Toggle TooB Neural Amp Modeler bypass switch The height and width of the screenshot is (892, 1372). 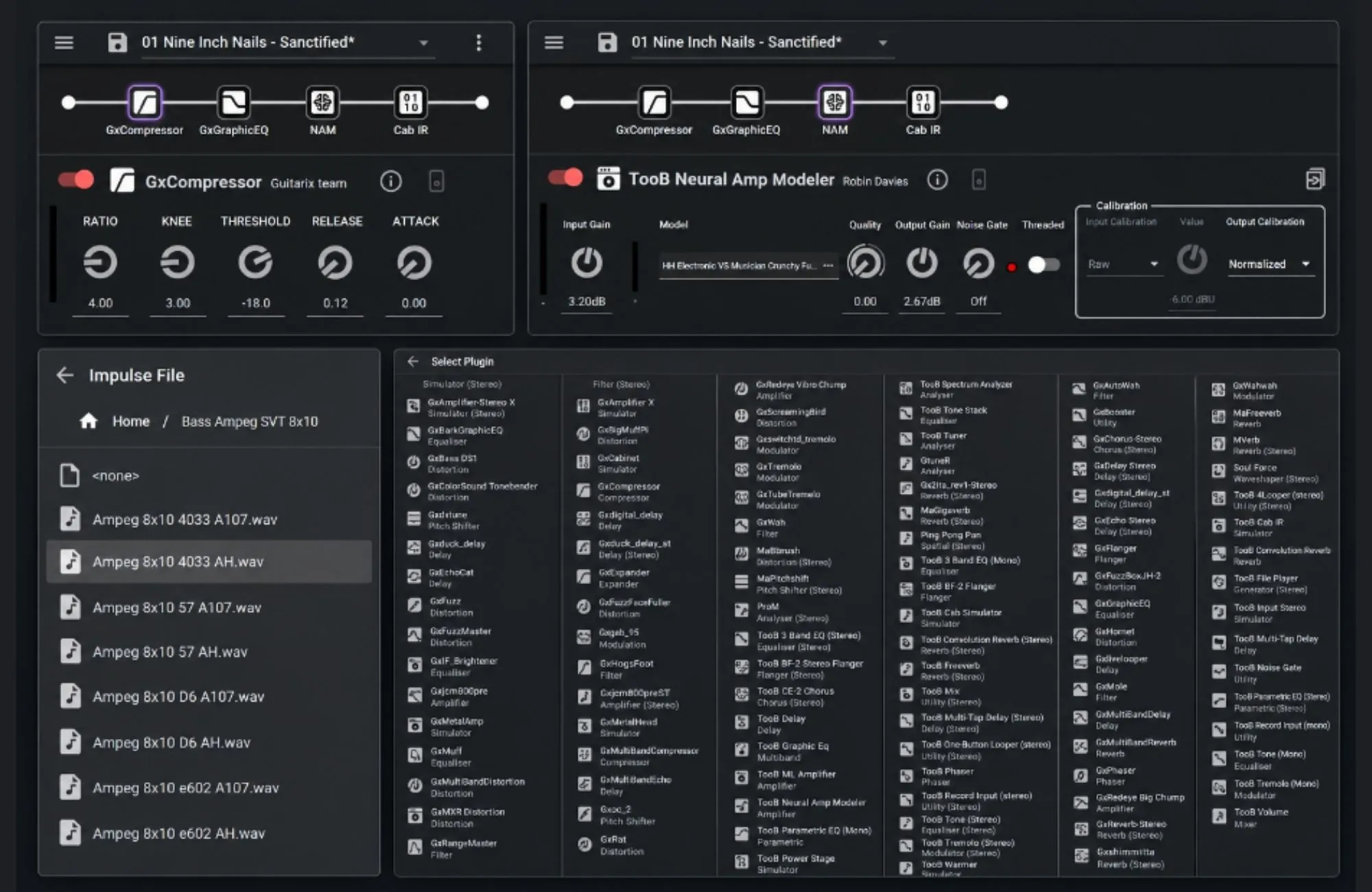(565, 178)
